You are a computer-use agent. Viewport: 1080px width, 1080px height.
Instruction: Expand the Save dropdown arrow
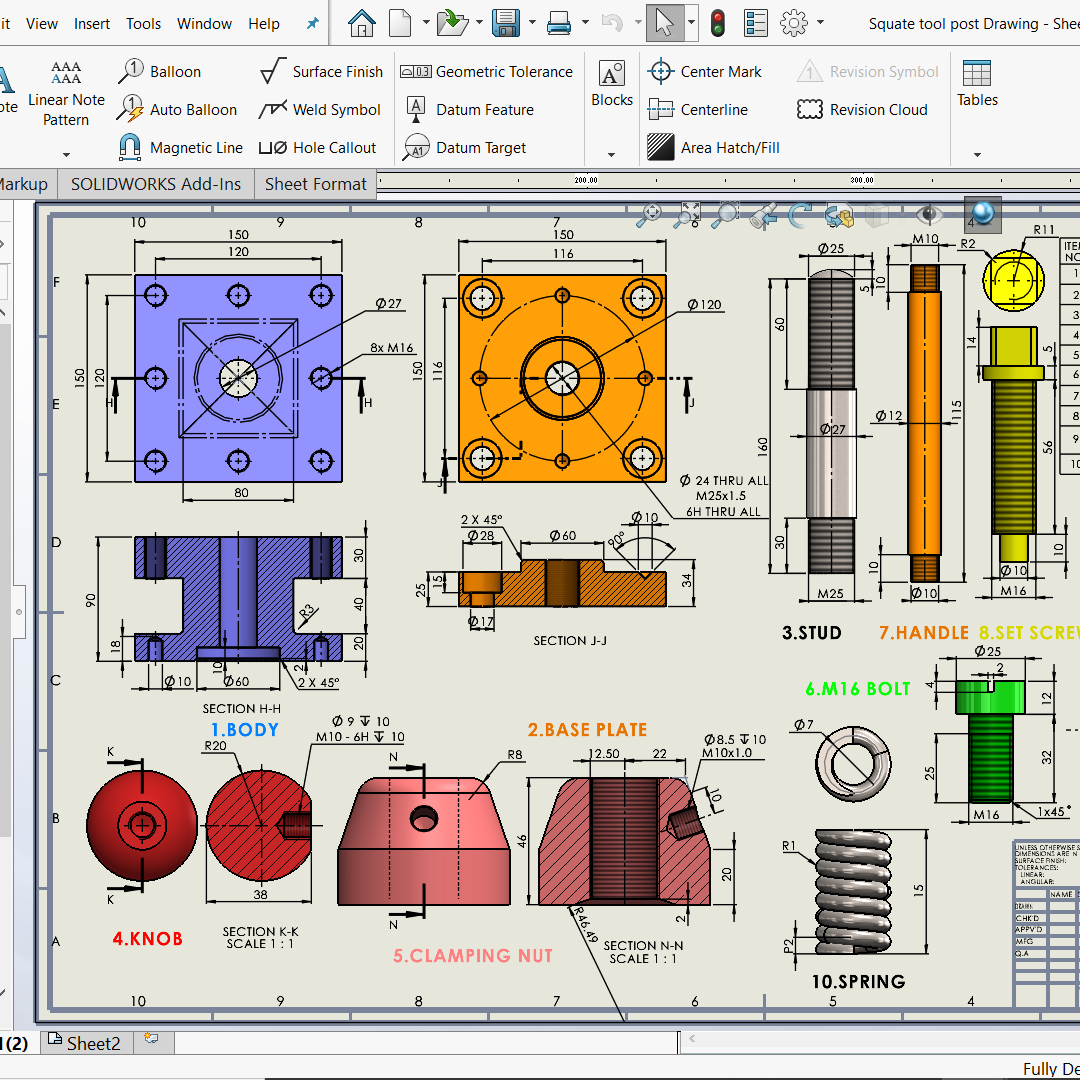532,23
